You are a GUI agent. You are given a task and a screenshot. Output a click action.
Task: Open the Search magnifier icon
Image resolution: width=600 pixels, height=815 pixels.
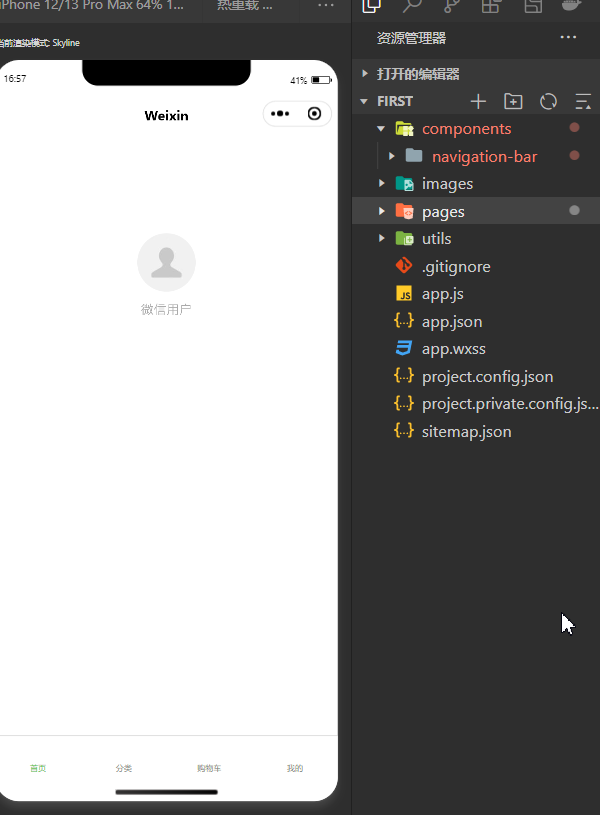pos(412,6)
